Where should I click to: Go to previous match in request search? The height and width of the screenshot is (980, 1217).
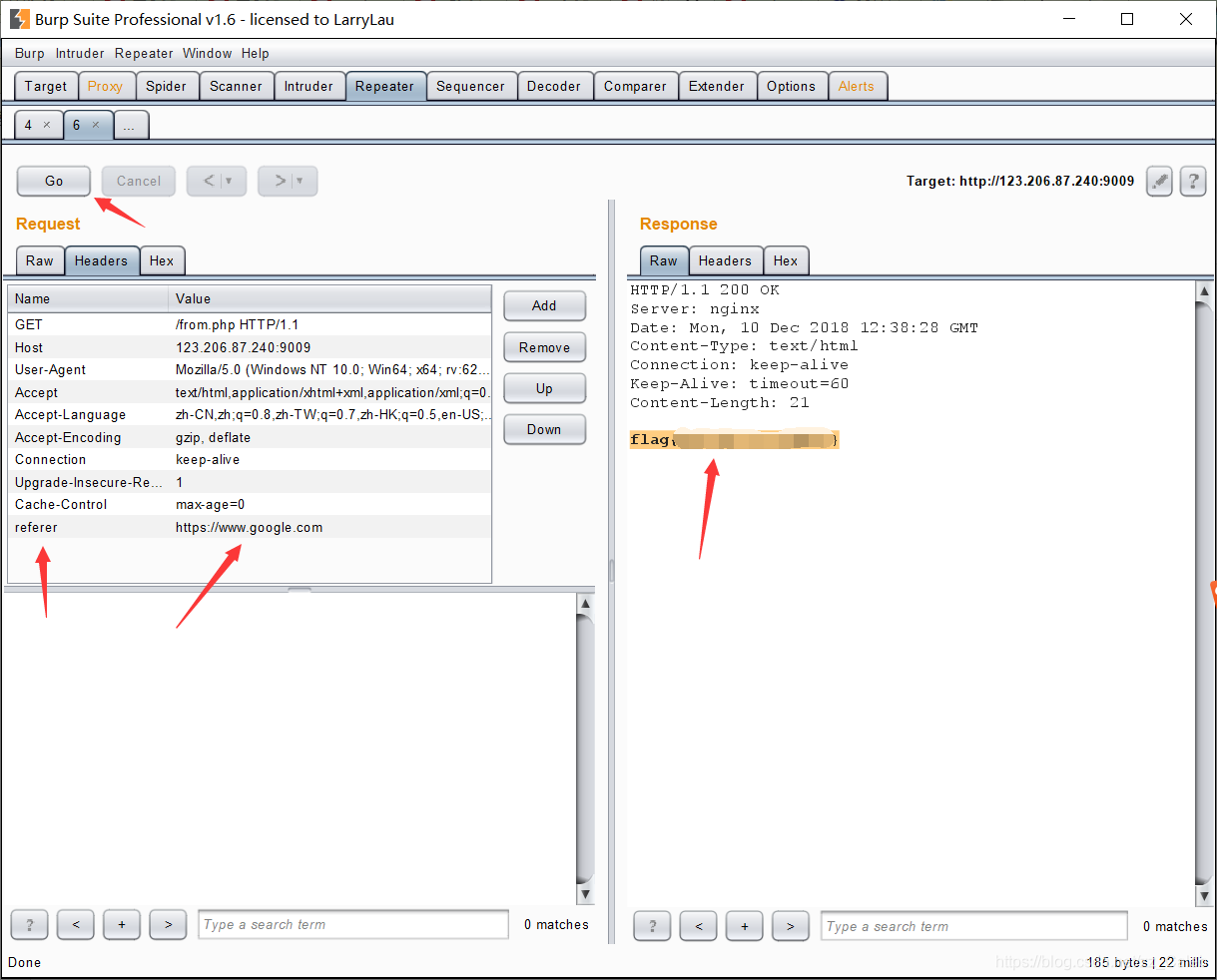[x=76, y=925]
